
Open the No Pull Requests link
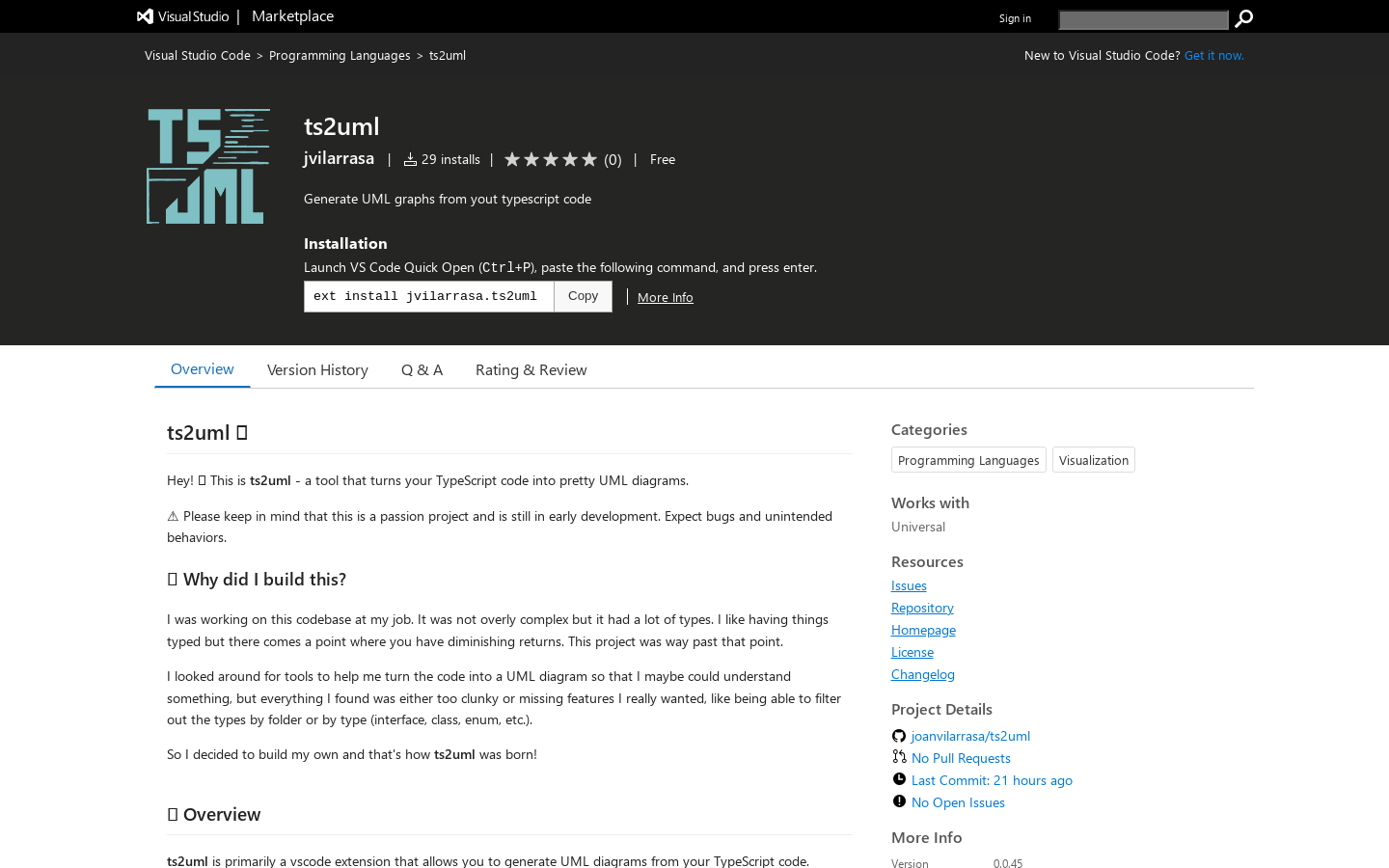pyautogui.click(x=961, y=758)
